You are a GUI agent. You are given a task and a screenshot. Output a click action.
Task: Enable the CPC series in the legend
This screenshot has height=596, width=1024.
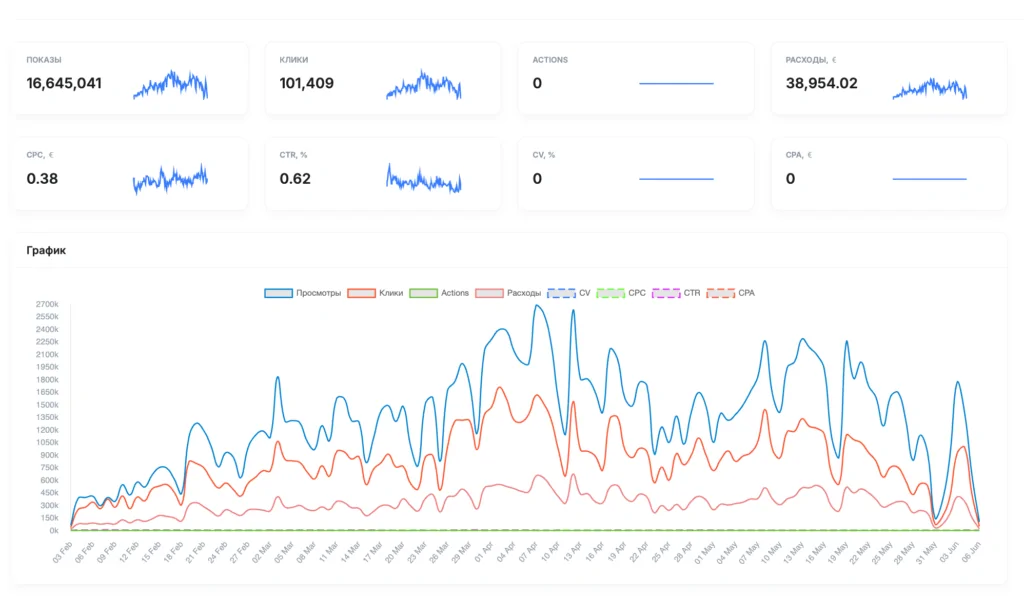tap(621, 293)
